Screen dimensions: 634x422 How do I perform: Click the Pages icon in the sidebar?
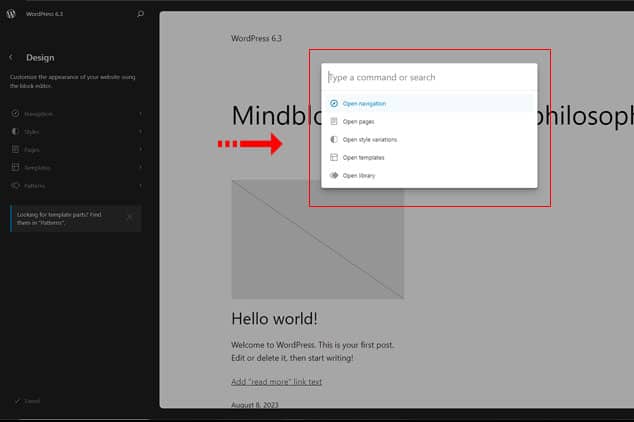15,150
